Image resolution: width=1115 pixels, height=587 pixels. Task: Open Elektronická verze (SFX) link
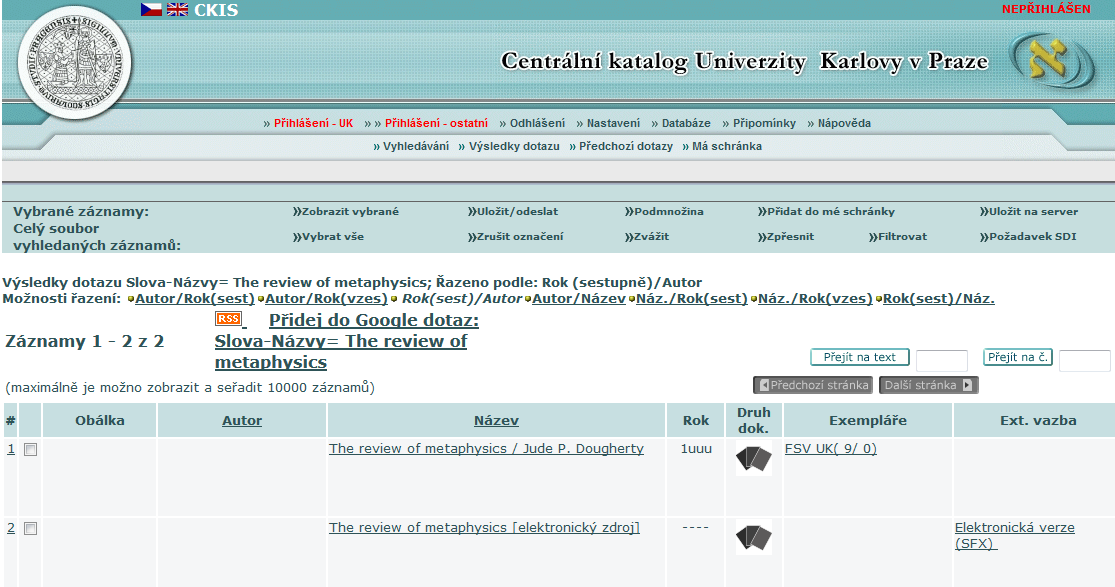pos(1015,536)
